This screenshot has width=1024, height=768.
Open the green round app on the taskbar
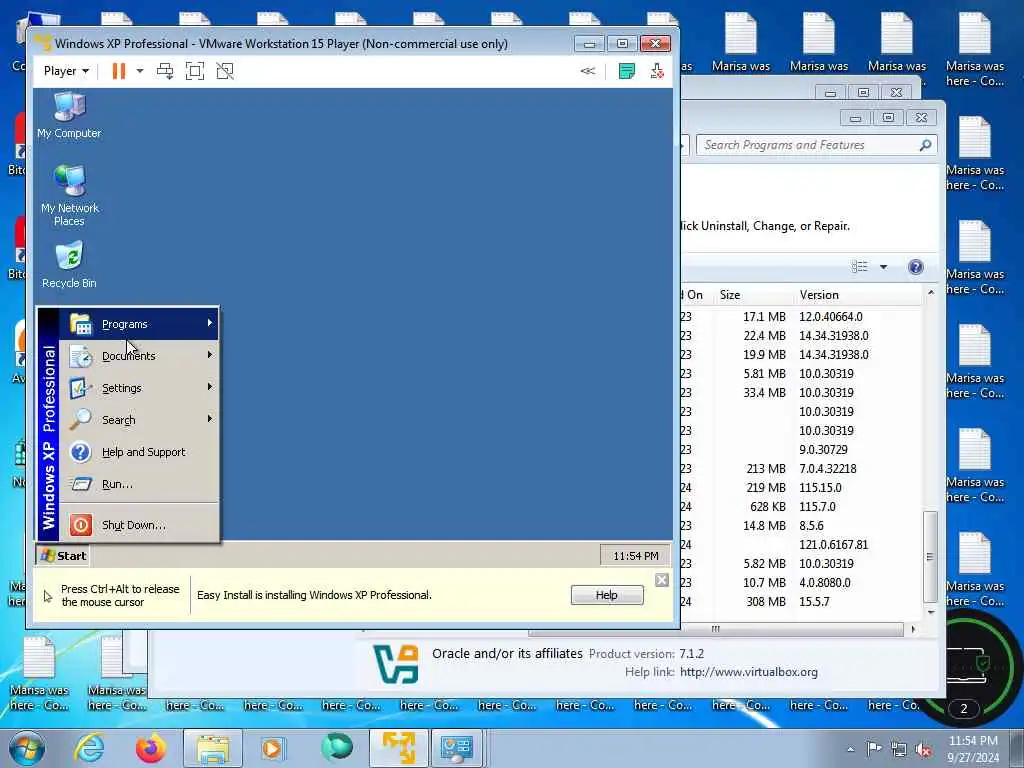click(337, 748)
